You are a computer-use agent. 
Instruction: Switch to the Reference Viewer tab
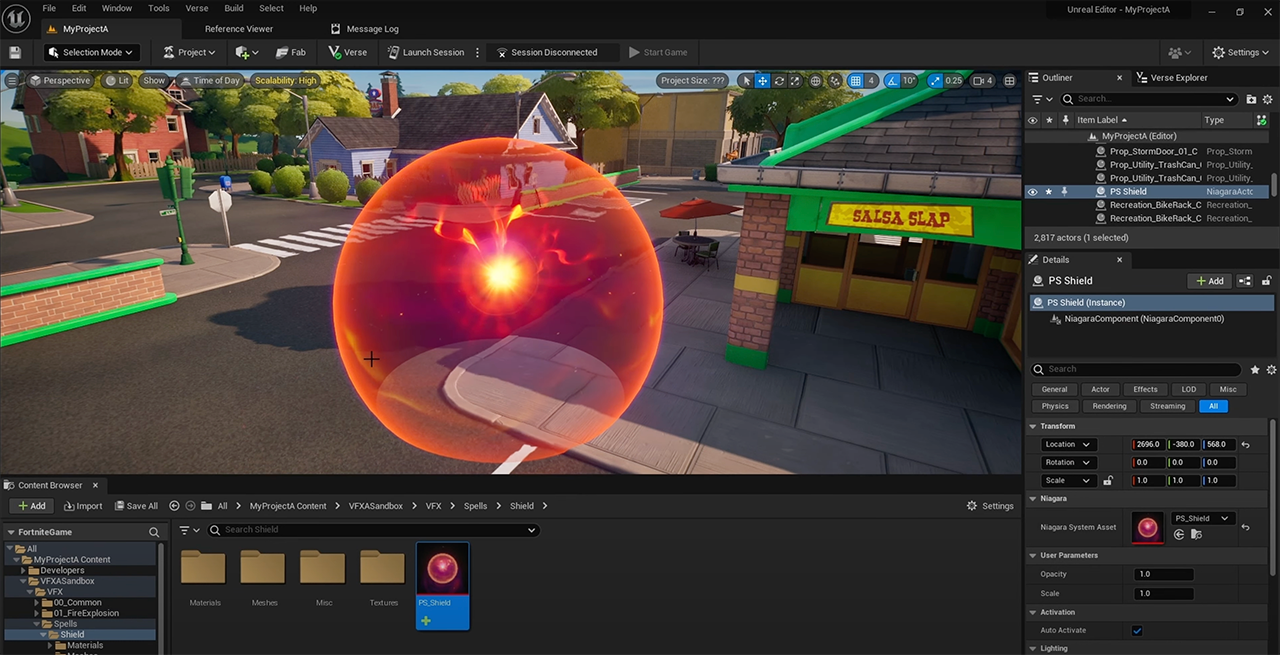(239, 29)
